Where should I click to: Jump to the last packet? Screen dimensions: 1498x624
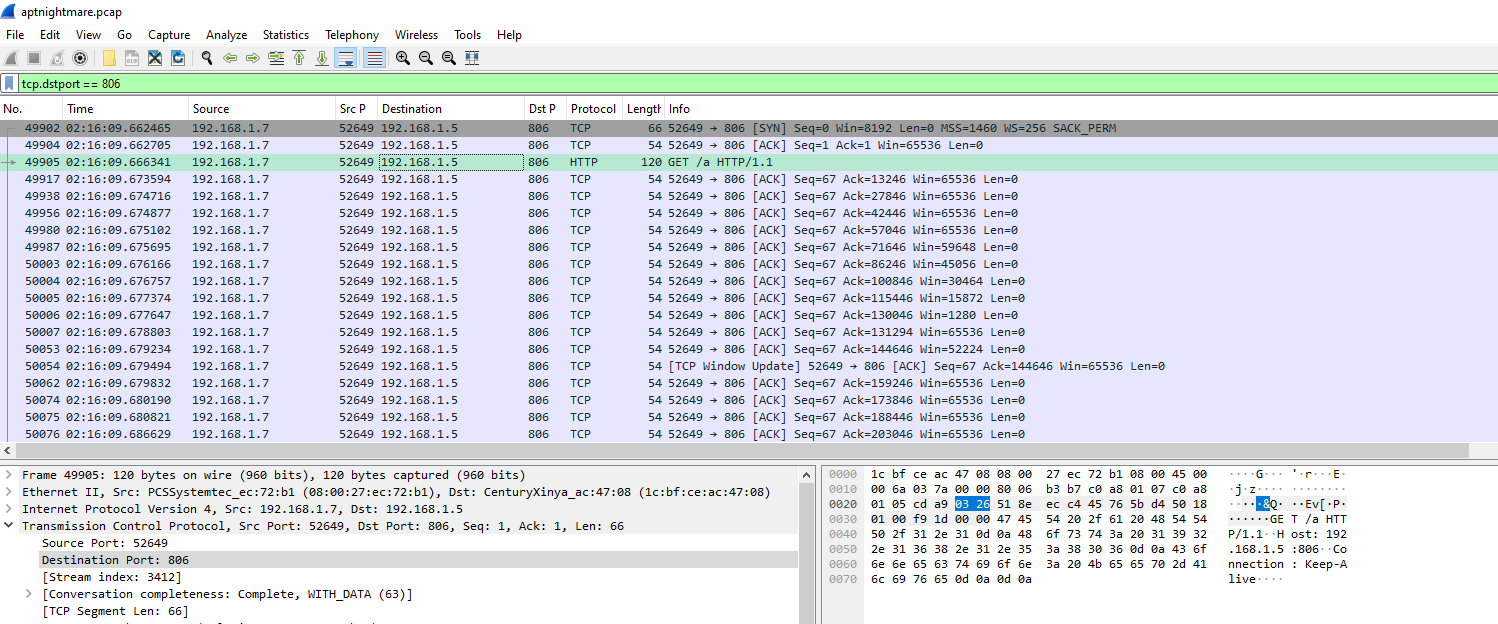(322, 59)
